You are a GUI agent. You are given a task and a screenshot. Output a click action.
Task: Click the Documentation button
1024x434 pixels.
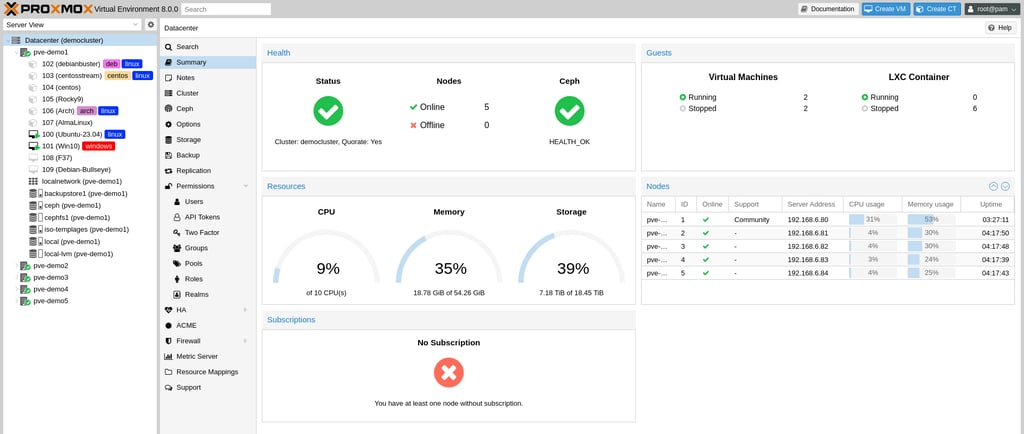pos(827,9)
